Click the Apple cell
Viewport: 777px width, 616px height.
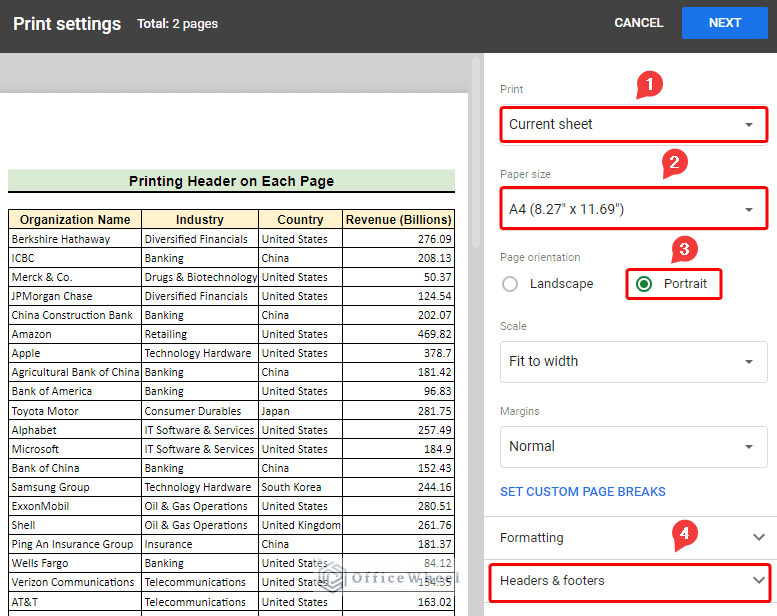(x=75, y=353)
